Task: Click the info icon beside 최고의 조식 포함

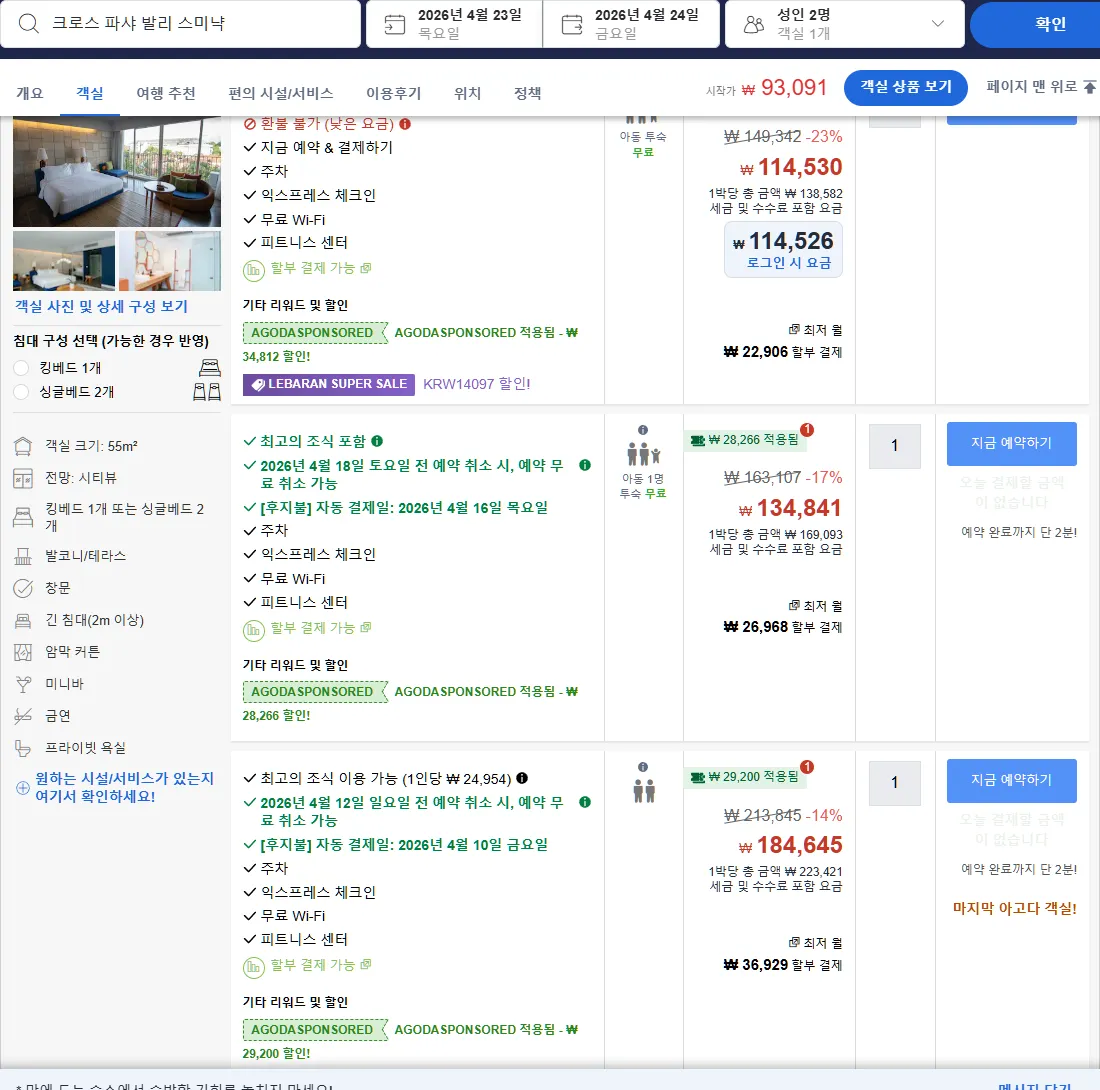Action: 377,440
